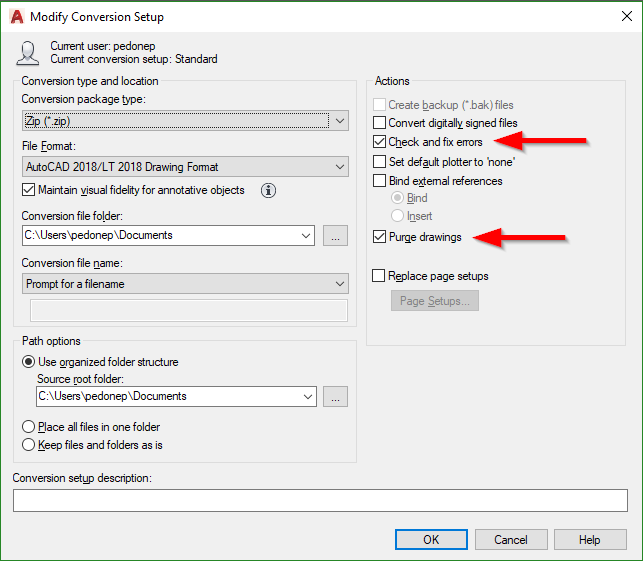Disable the Purge drawings option
The width and height of the screenshot is (643, 561).
pyautogui.click(x=380, y=237)
